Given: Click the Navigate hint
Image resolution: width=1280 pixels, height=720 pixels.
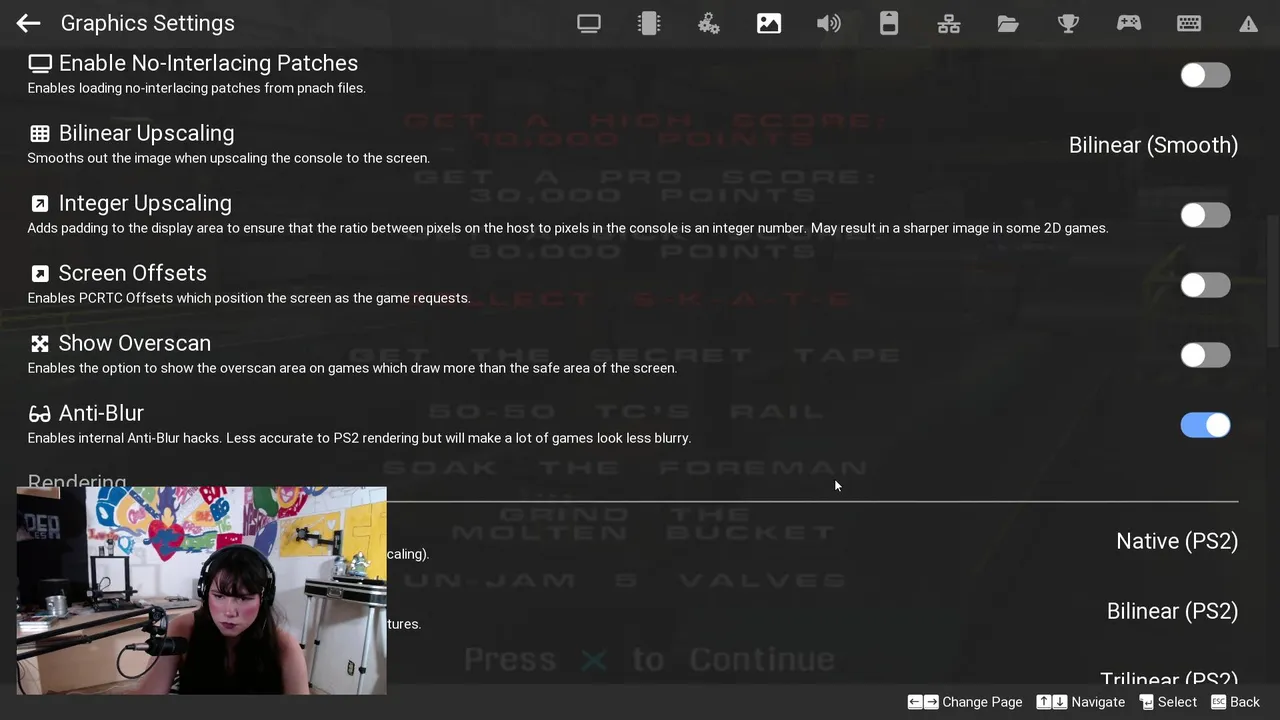Looking at the screenshot, I should [x=1081, y=702].
